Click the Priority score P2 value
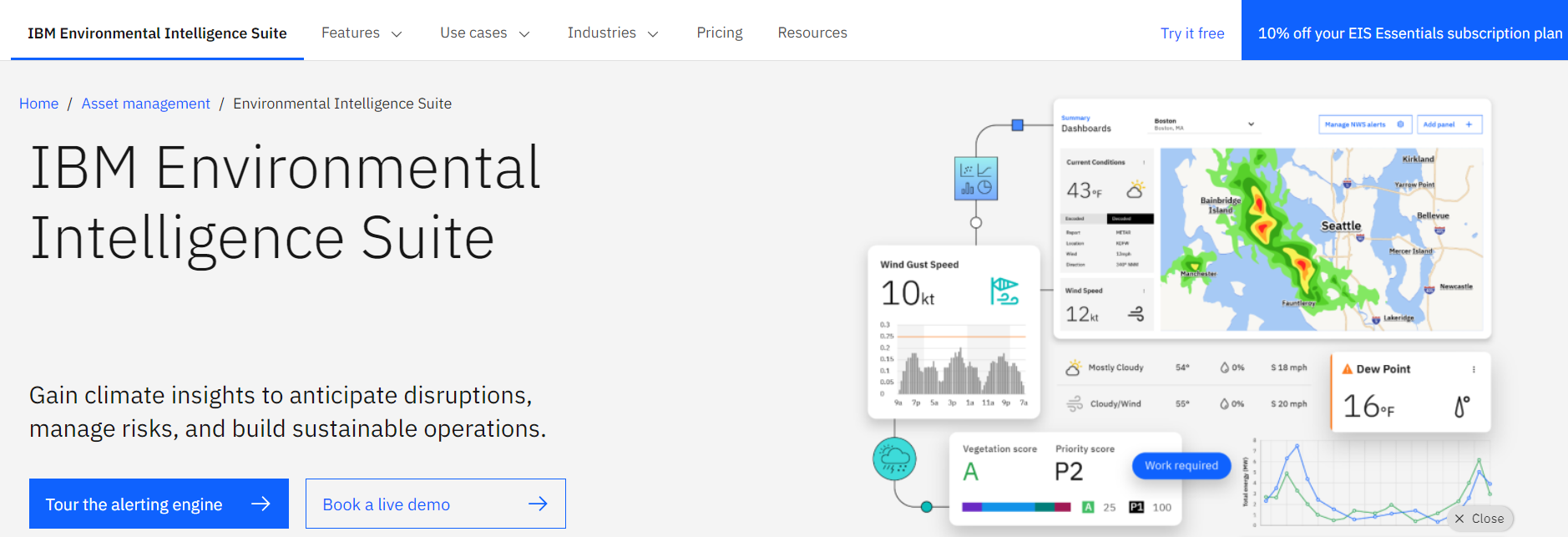The height and width of the screenshot is (537, 1568). point(1069,472)
